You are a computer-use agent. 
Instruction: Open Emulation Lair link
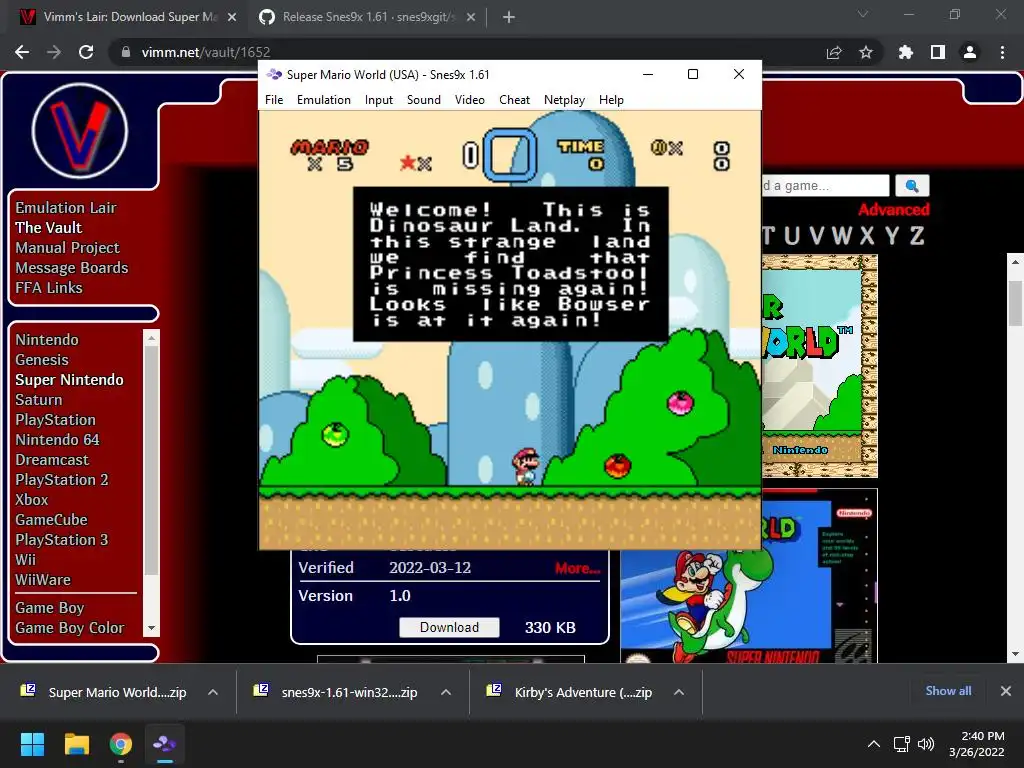pos(66,208)
